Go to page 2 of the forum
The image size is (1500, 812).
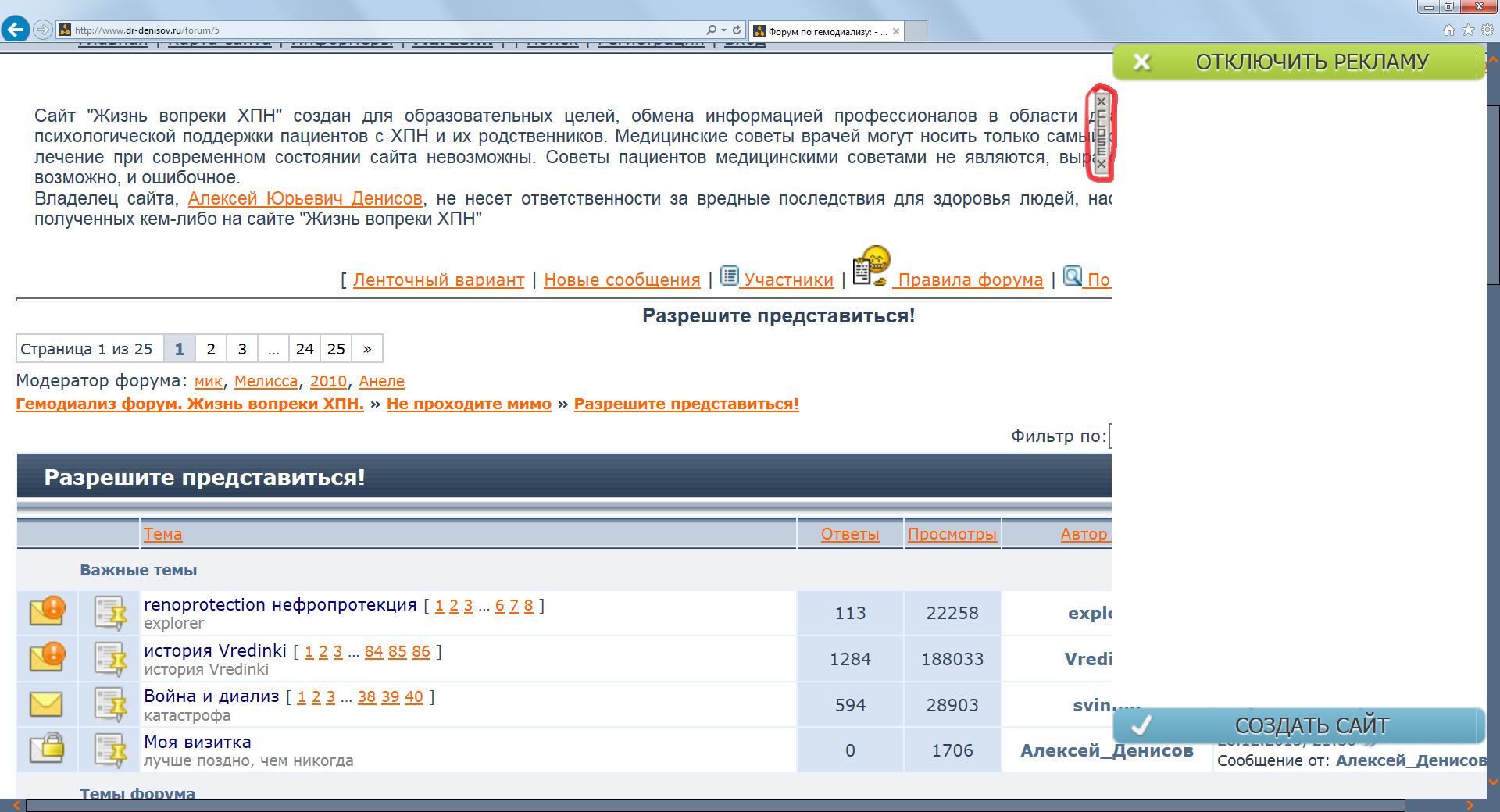pyautogui.click(x=211, y=349)
